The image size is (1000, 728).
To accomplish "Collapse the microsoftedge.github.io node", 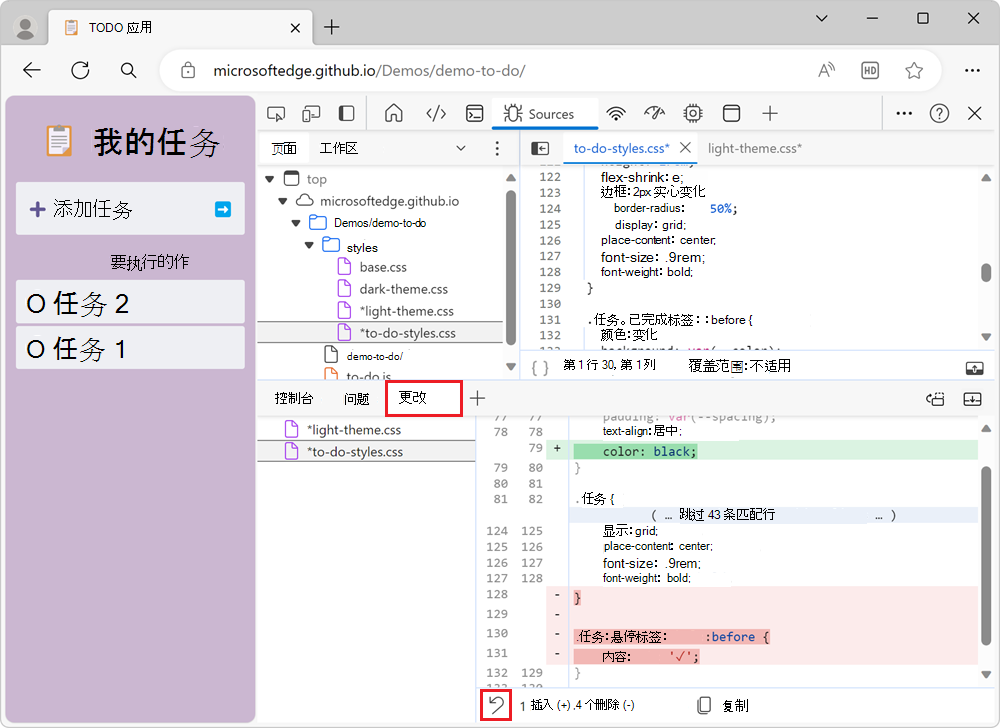I will click(283, 201).
